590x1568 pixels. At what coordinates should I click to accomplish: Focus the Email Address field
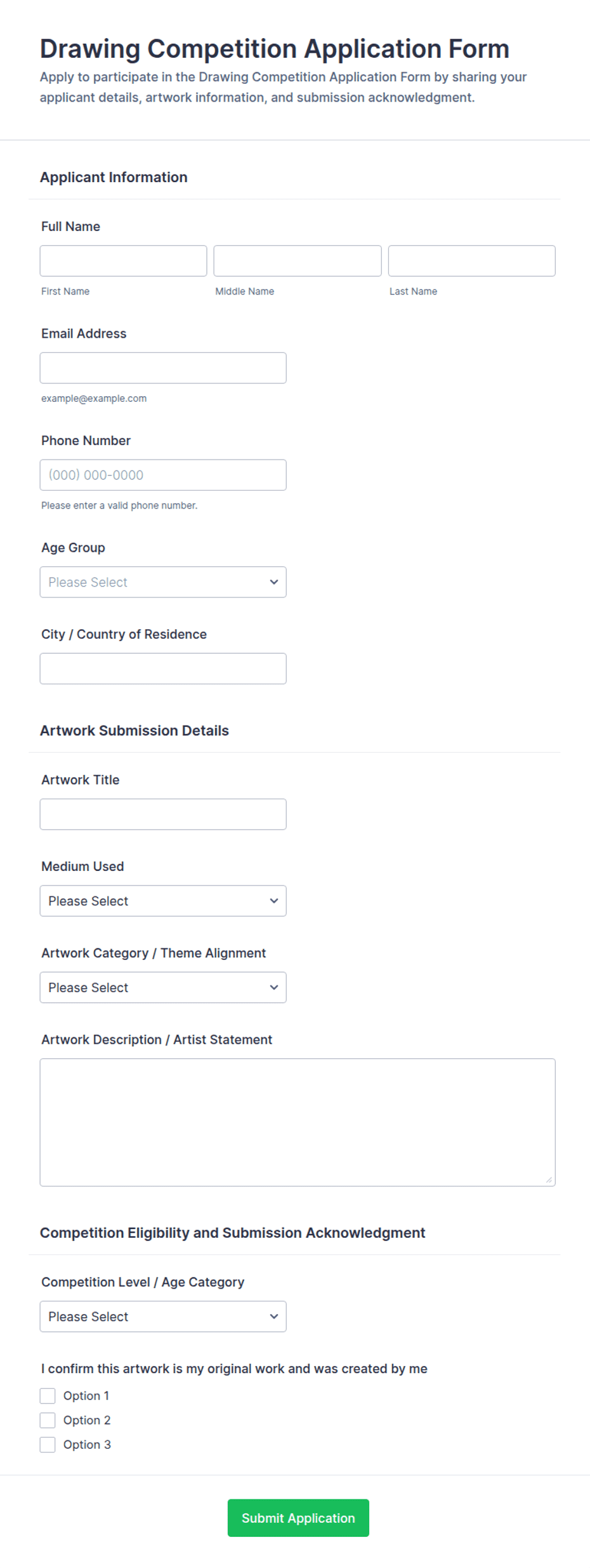click(163, 368)
